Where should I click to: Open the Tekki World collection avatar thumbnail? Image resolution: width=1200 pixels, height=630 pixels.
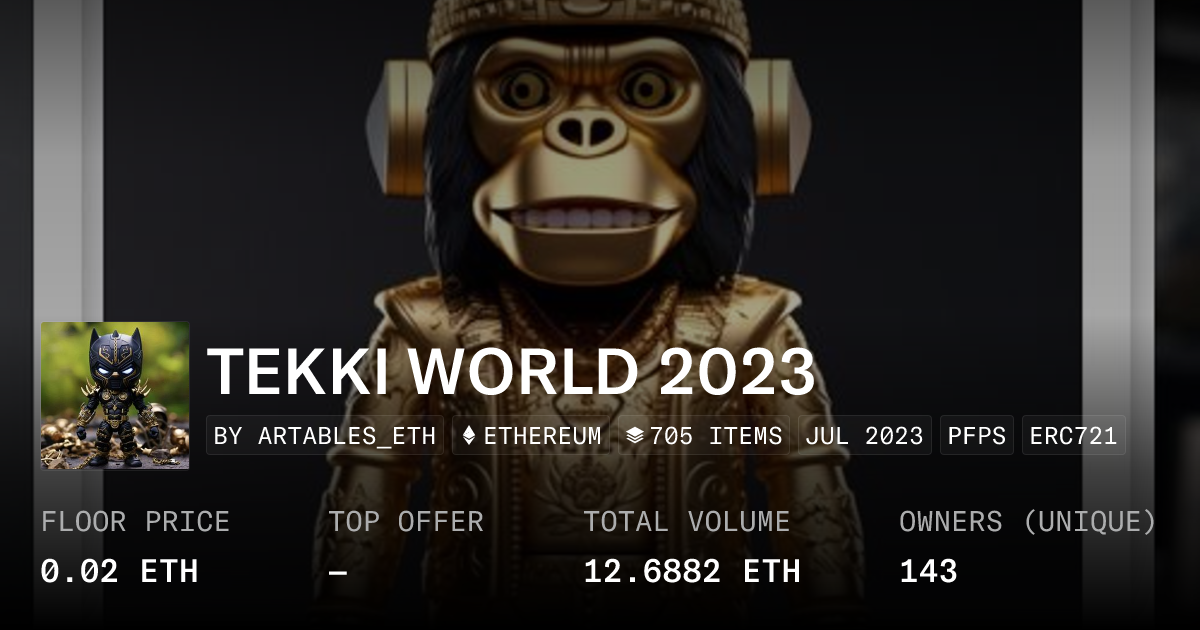point(115,396)
